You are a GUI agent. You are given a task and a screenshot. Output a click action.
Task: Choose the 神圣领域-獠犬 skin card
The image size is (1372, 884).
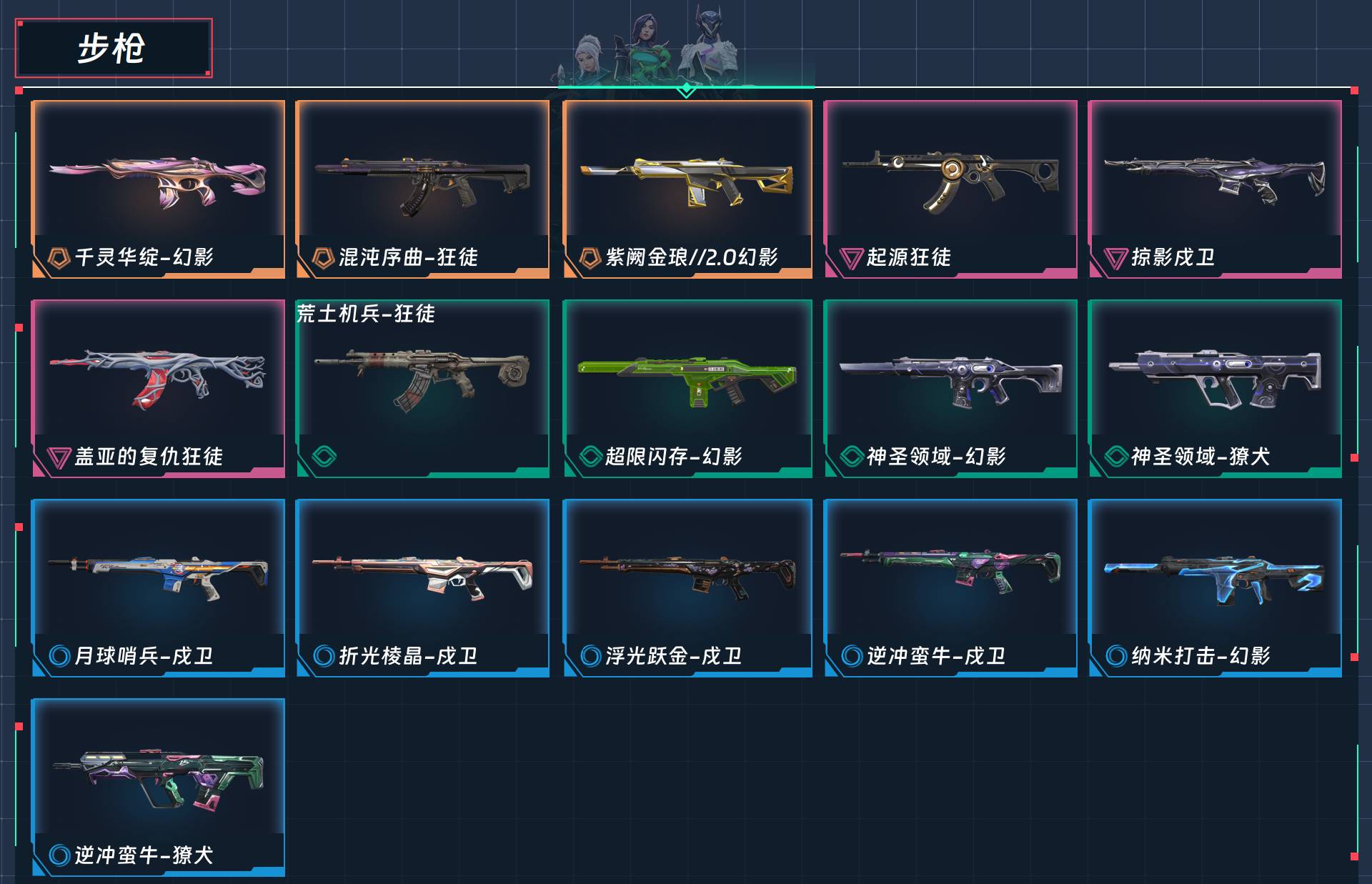1215,389
